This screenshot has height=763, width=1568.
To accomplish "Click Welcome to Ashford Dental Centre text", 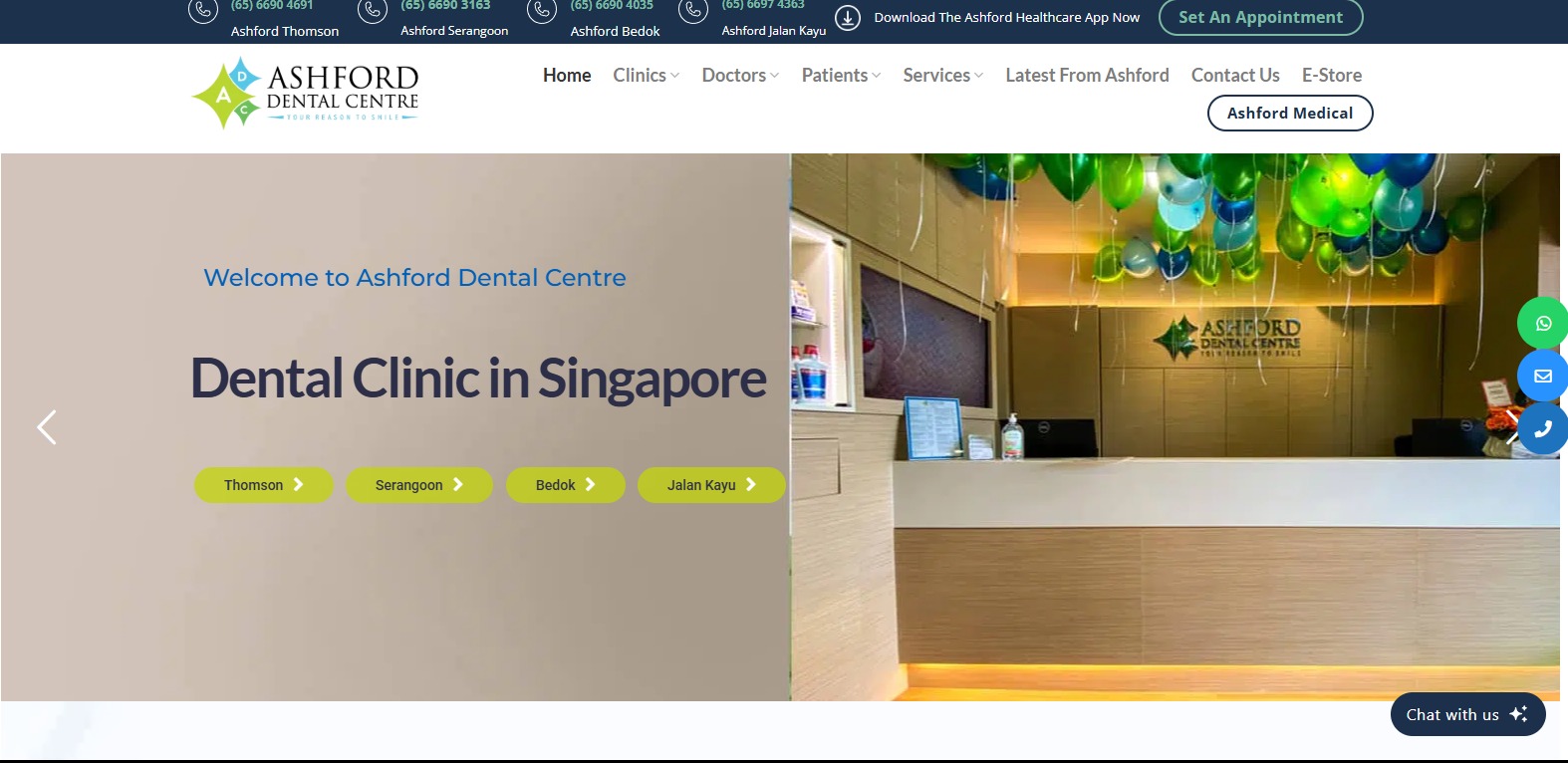I will (415, 278).
